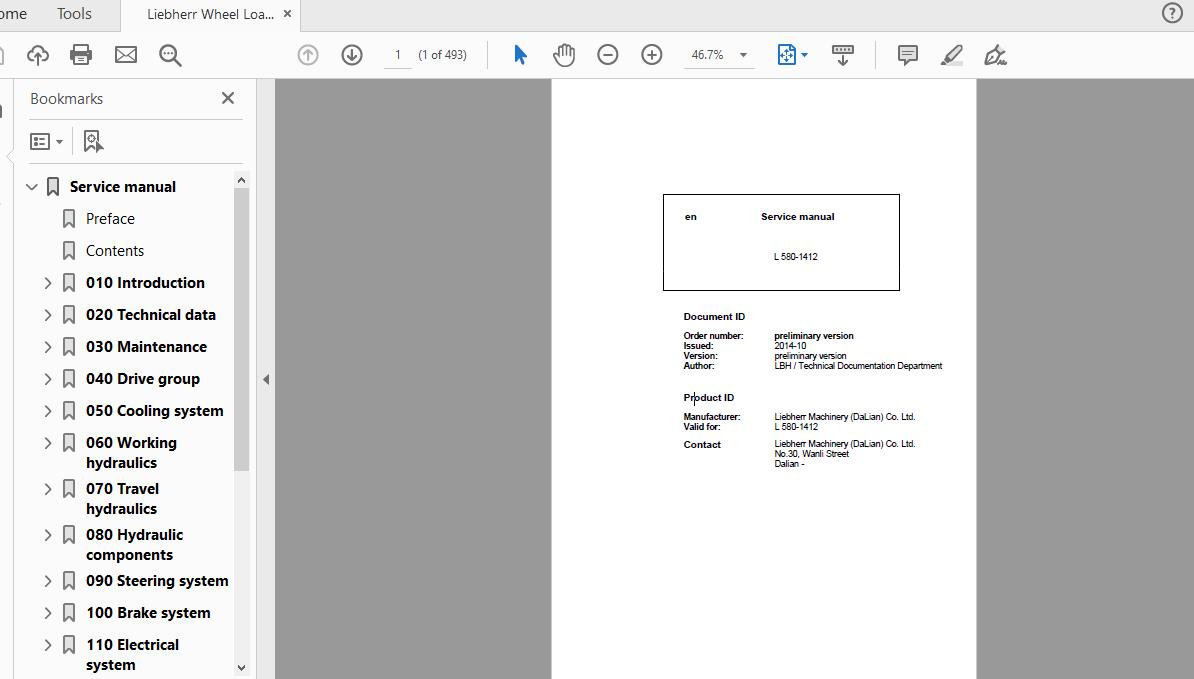Image resolution: width=1194 pixels, height=679 pixels.
Task: Expand the 080 Hydraulic components bookmark
Action: click(47, 535)
